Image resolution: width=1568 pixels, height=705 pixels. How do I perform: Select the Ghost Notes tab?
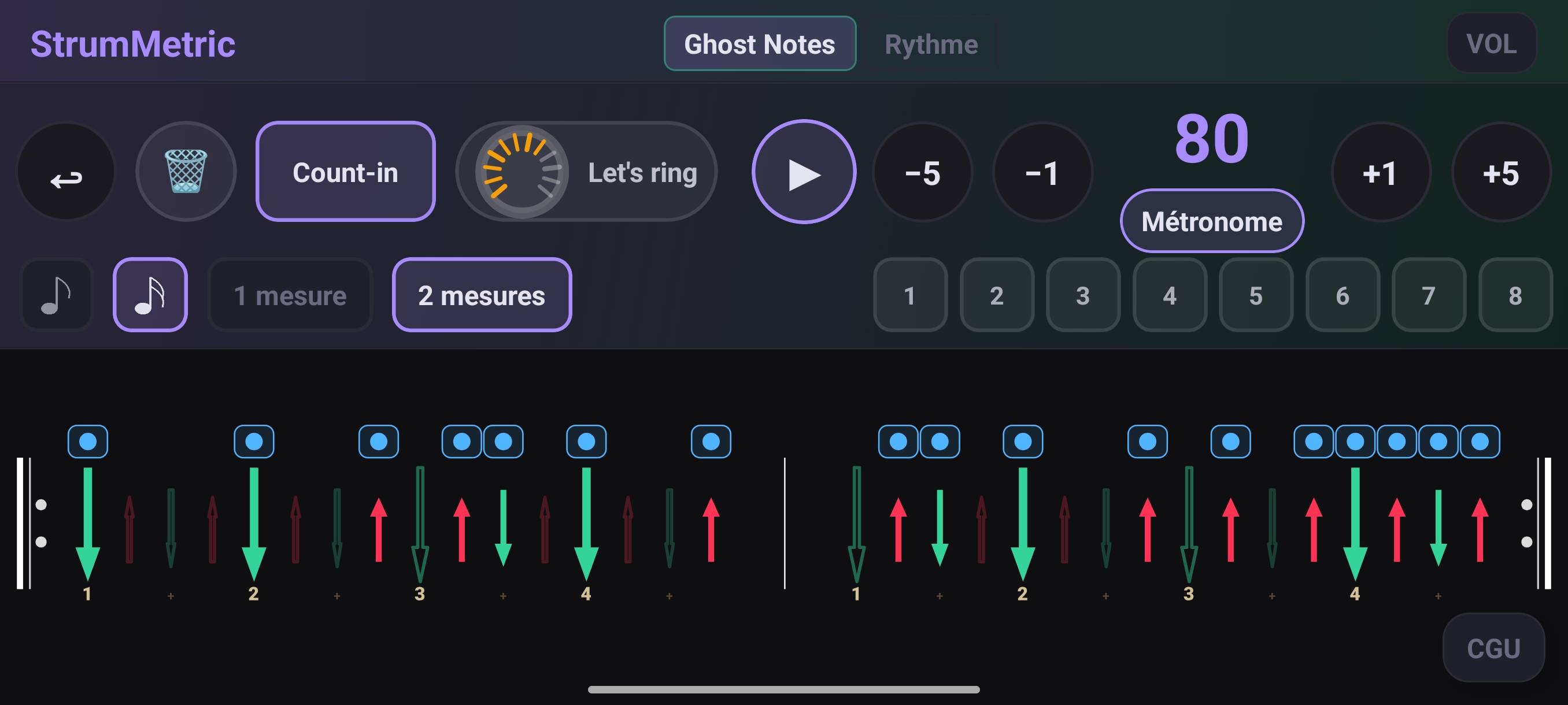tap(759, 44)
